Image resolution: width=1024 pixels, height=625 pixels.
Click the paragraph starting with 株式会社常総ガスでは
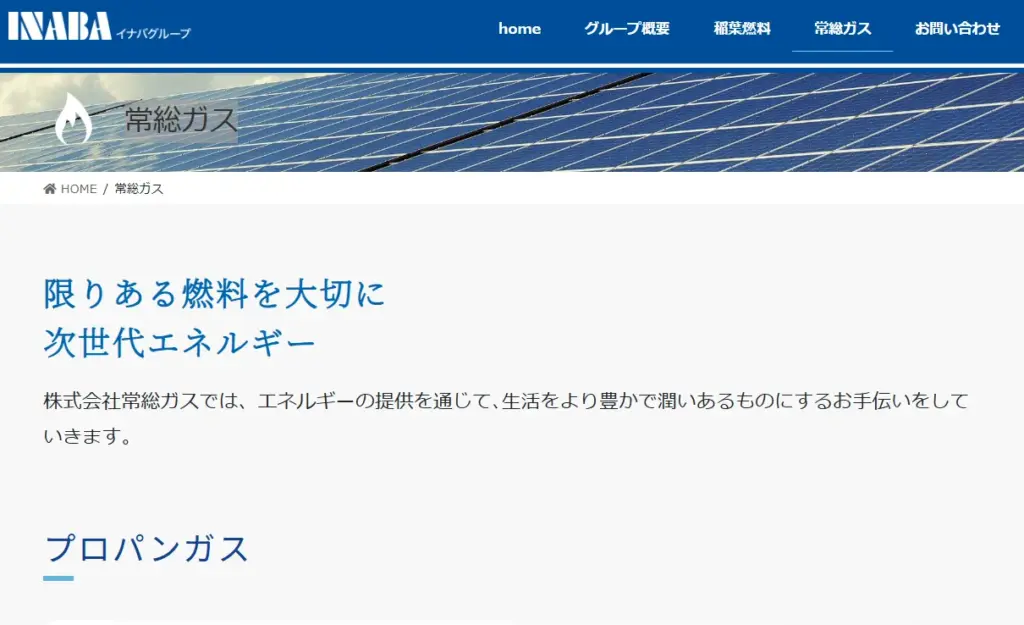click(506, 402)
